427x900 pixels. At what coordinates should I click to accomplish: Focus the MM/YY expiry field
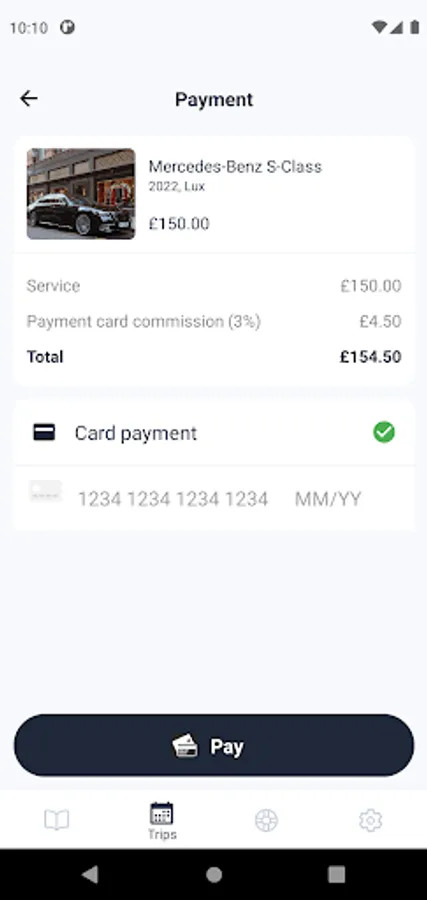328,499
